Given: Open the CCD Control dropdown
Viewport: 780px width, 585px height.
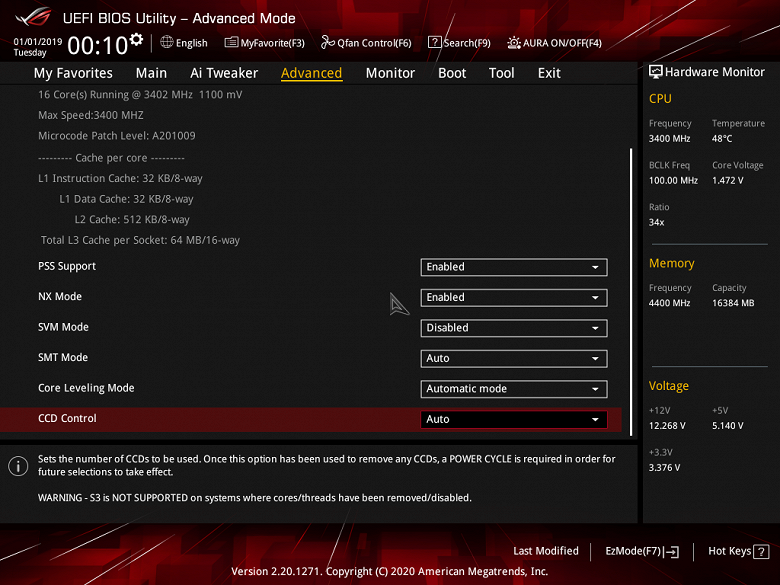Looking at the screenshot, I should pos(514,419).
